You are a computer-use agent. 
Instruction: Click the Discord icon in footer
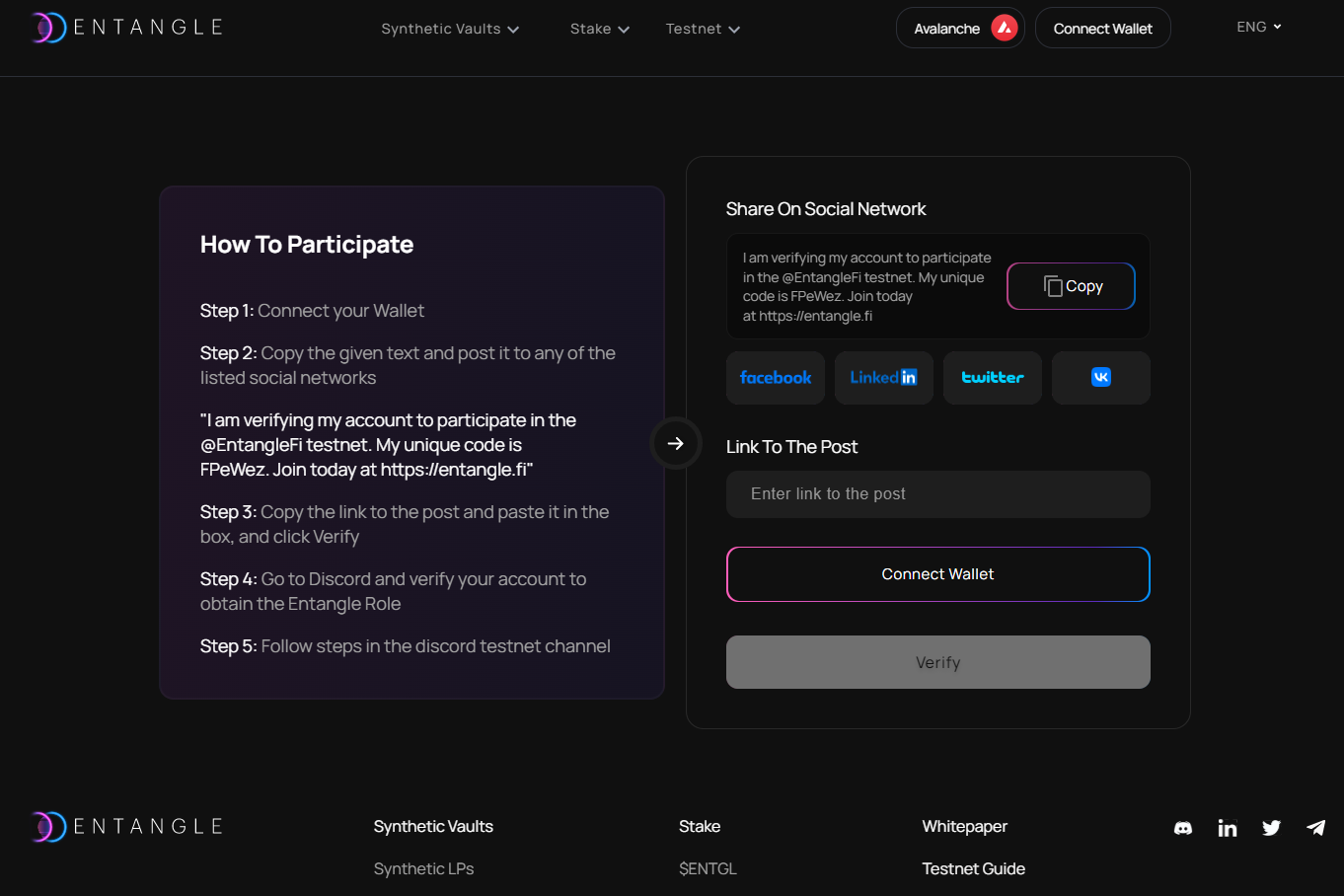(x=1182, y=828)
